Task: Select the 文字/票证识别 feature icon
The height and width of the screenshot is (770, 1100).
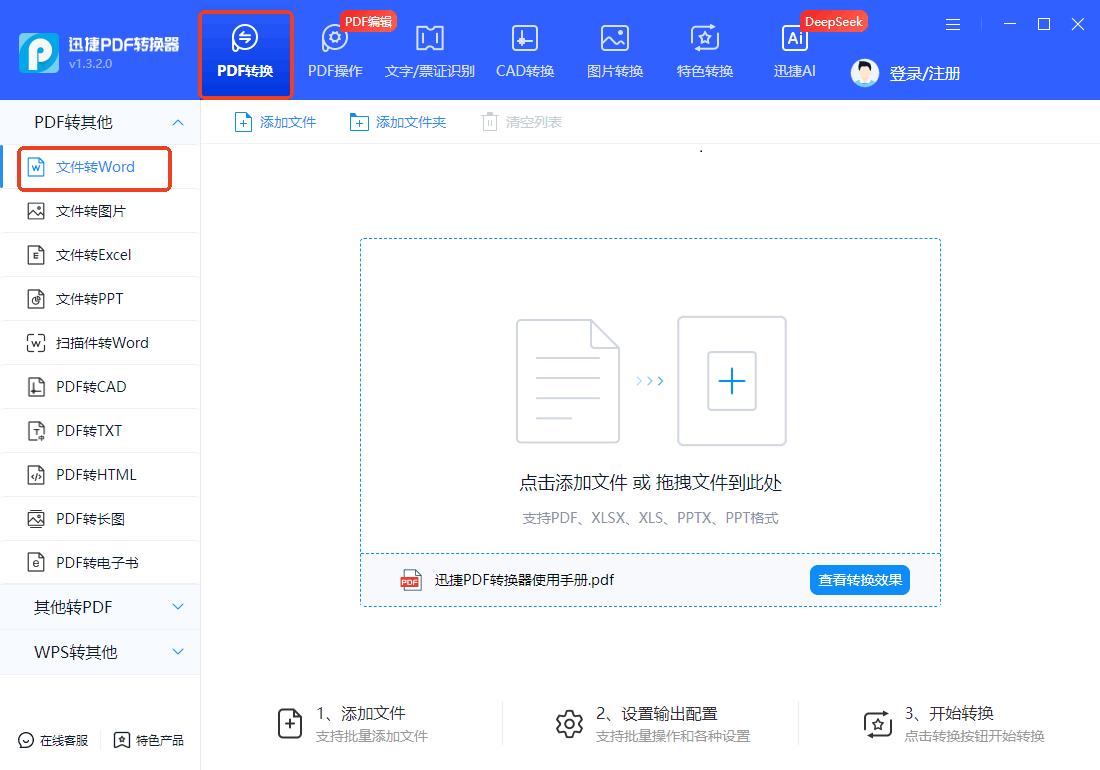Action: pos(429,50)
